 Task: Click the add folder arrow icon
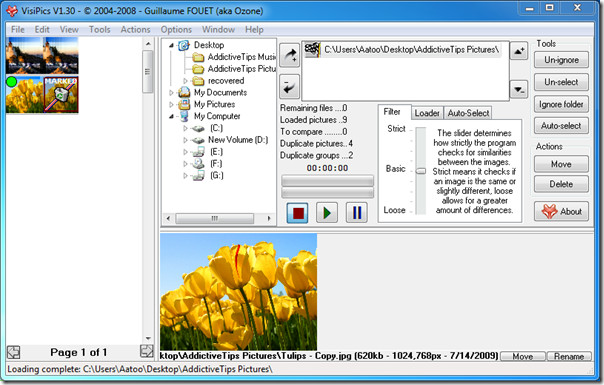tap(289, 55)
